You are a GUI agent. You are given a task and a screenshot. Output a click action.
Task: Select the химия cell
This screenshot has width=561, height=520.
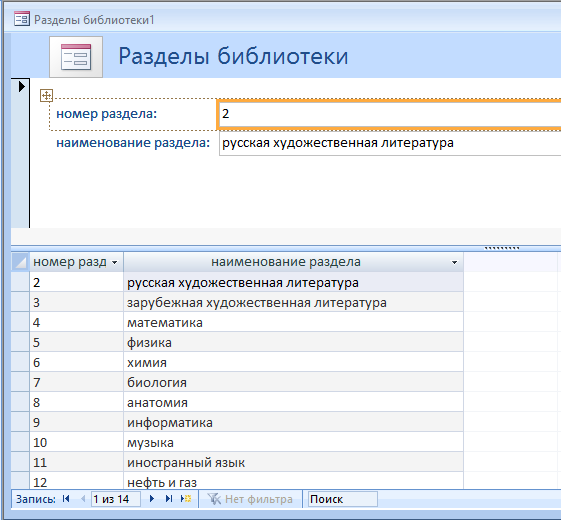coord(293,363)
